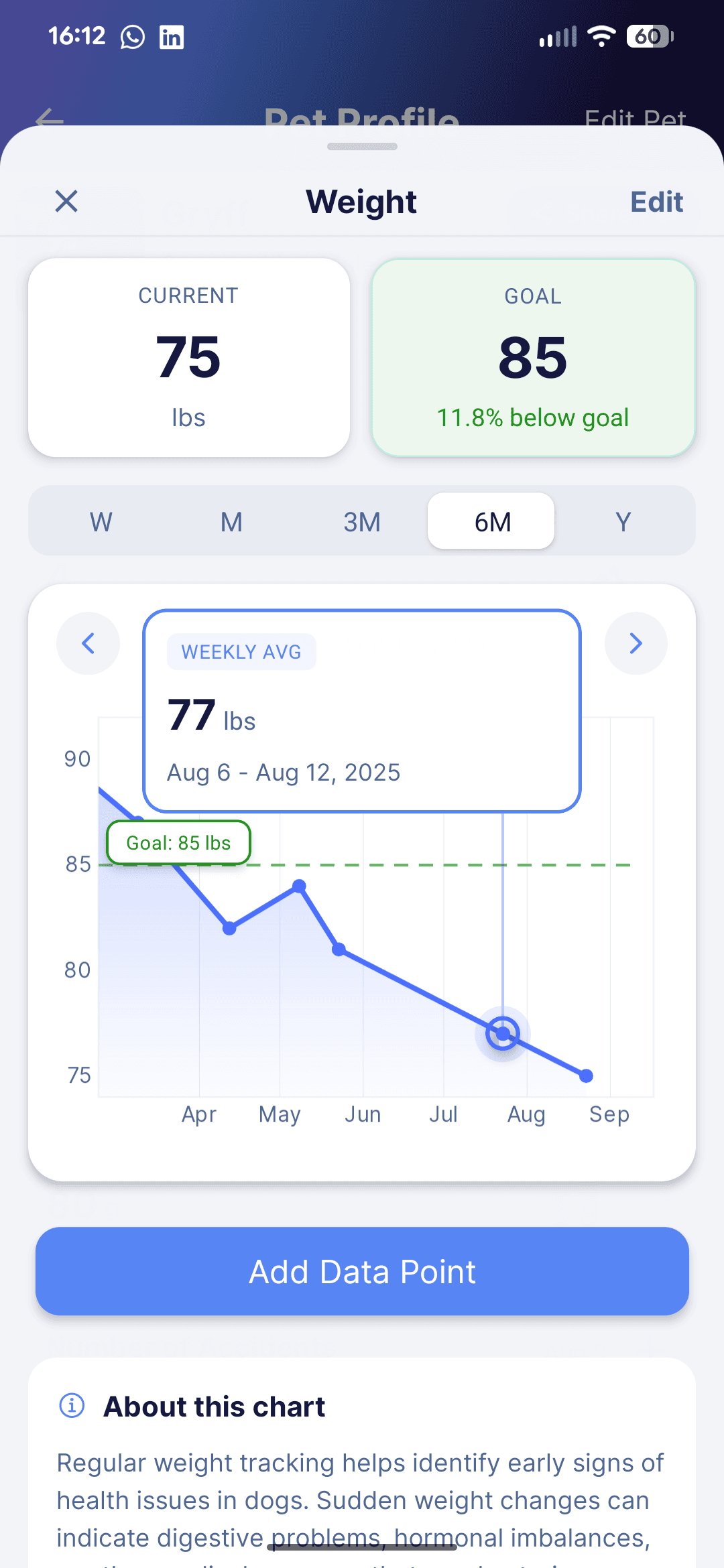
Task: Tap the Current 75 lbs card
Action: coord(188,358)
